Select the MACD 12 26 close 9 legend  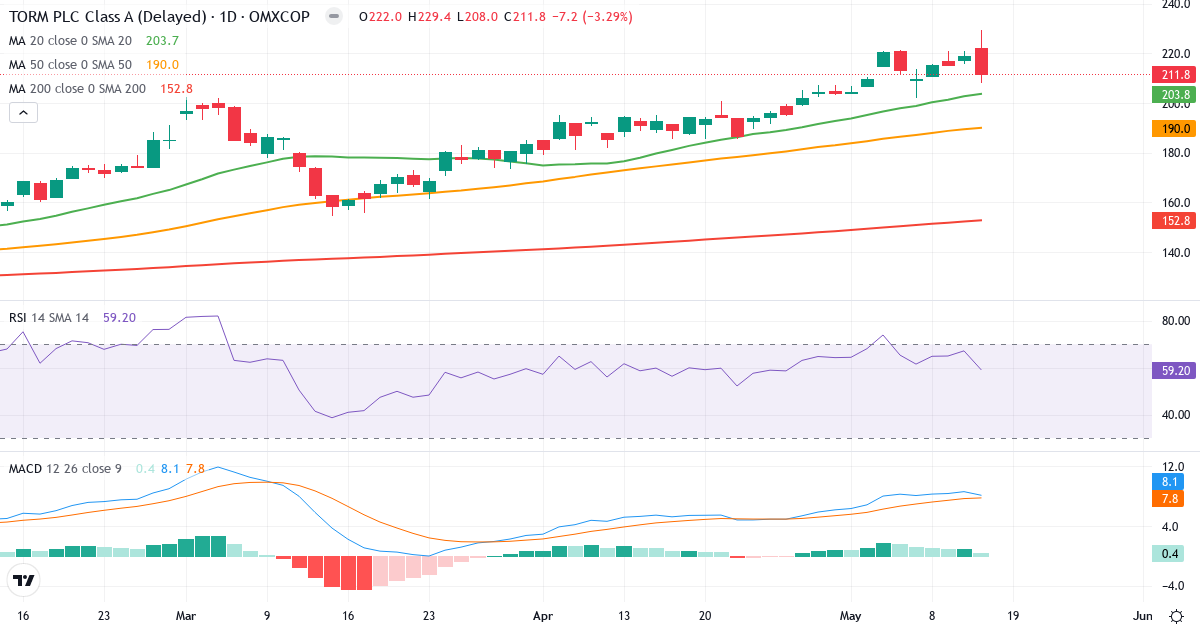pos(66,468)
